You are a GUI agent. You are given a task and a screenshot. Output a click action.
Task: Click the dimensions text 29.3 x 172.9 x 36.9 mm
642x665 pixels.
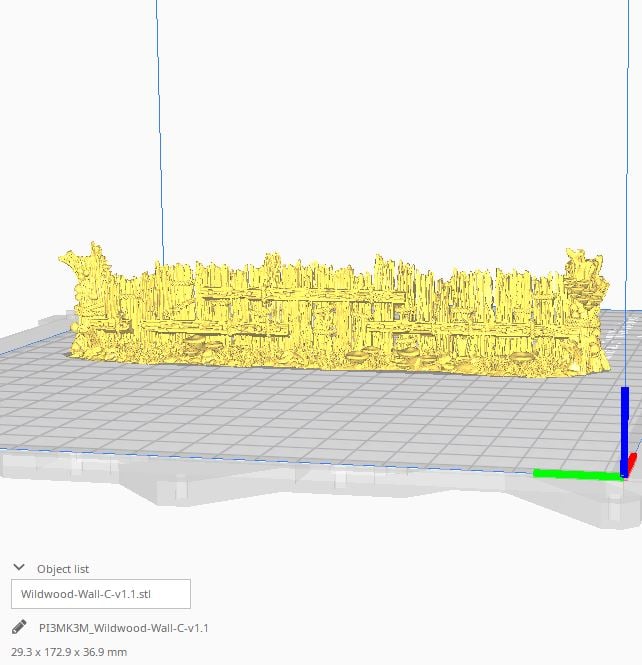point(69,652)
